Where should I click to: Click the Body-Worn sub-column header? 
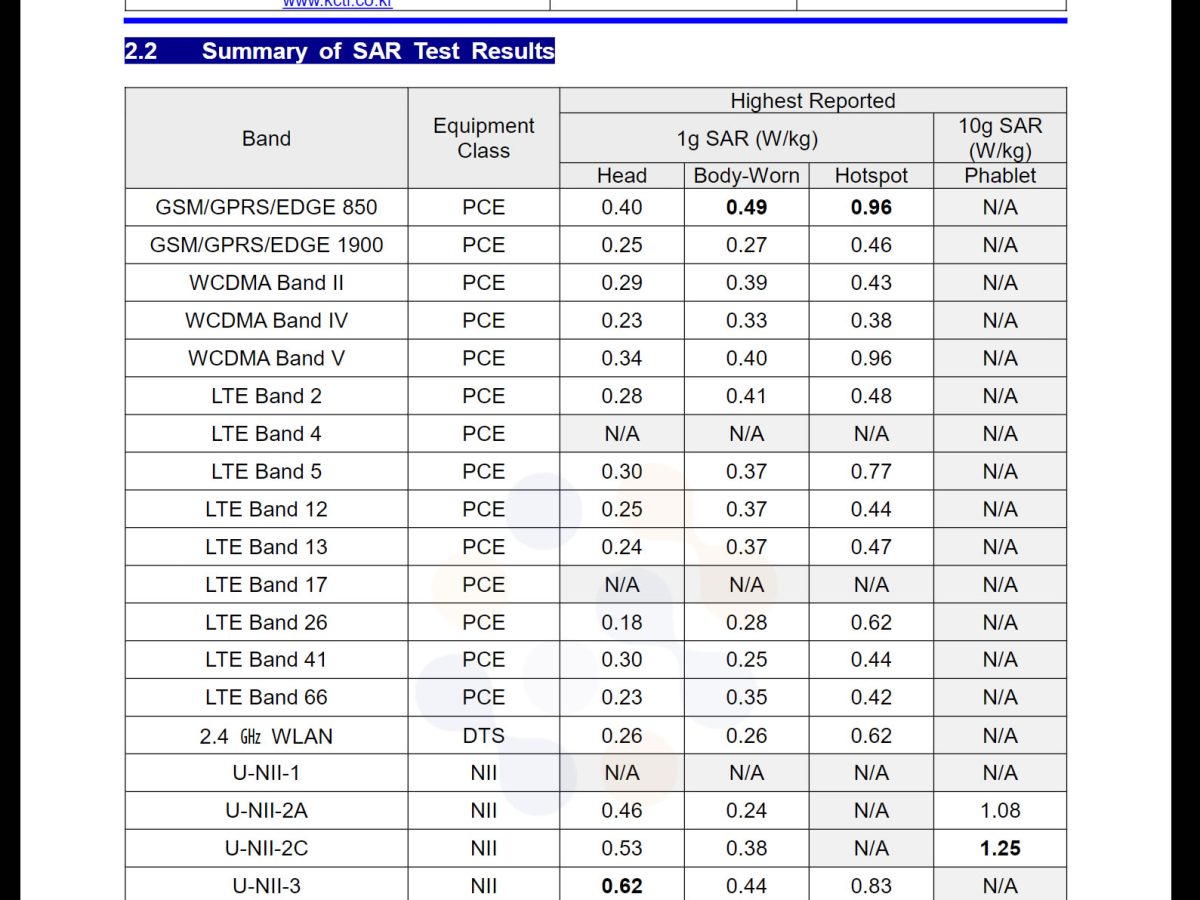(x=746, y=176)
